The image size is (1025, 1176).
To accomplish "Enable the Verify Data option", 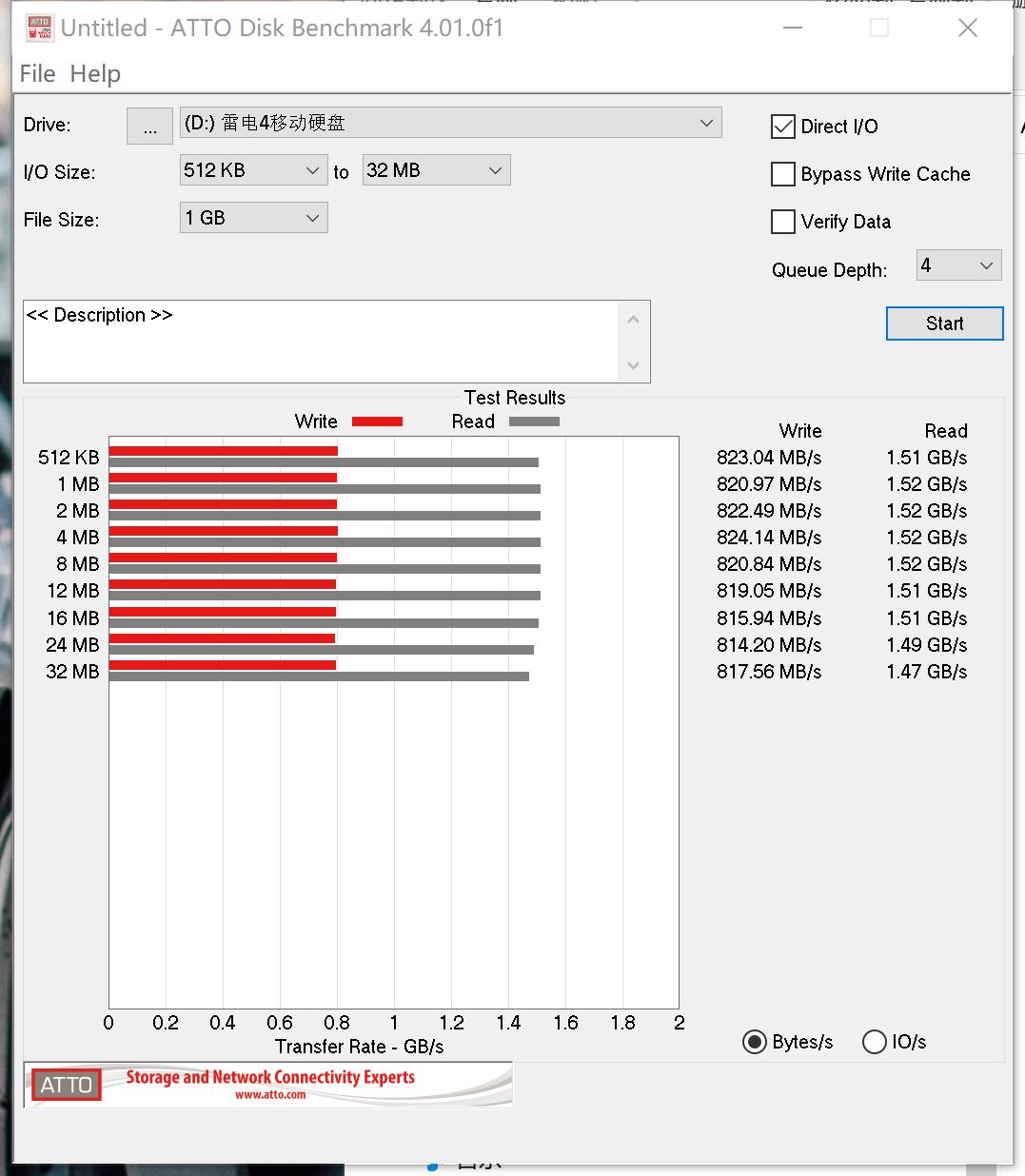I will coord(782,221).
